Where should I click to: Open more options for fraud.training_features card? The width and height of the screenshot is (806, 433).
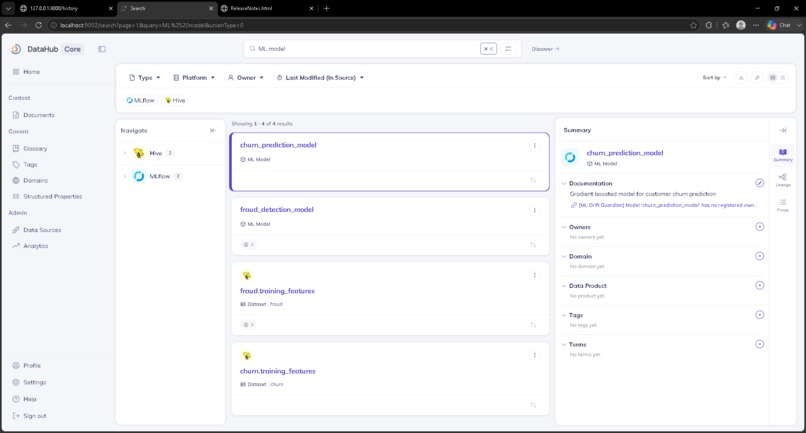pos(535,275)
